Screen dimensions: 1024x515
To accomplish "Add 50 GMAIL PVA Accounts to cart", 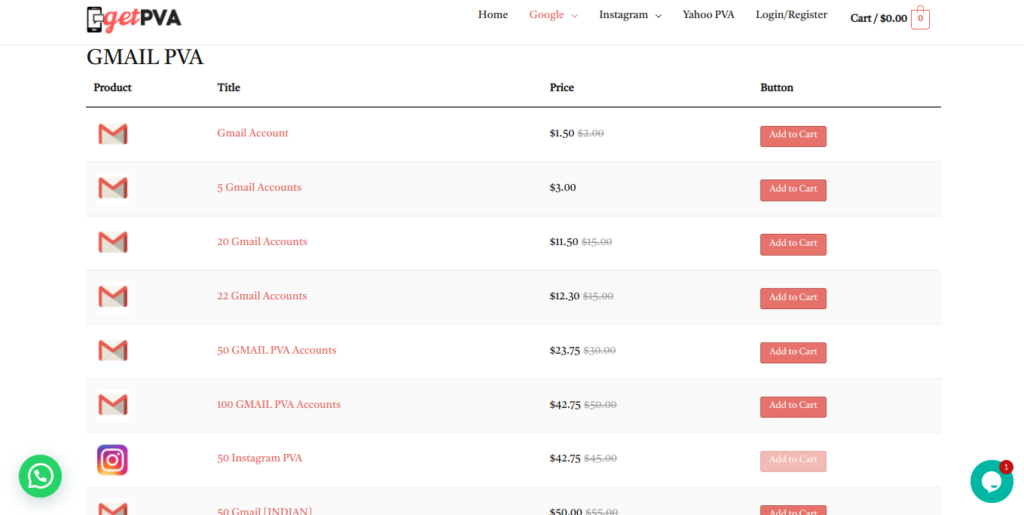I will tap(793, 352).
